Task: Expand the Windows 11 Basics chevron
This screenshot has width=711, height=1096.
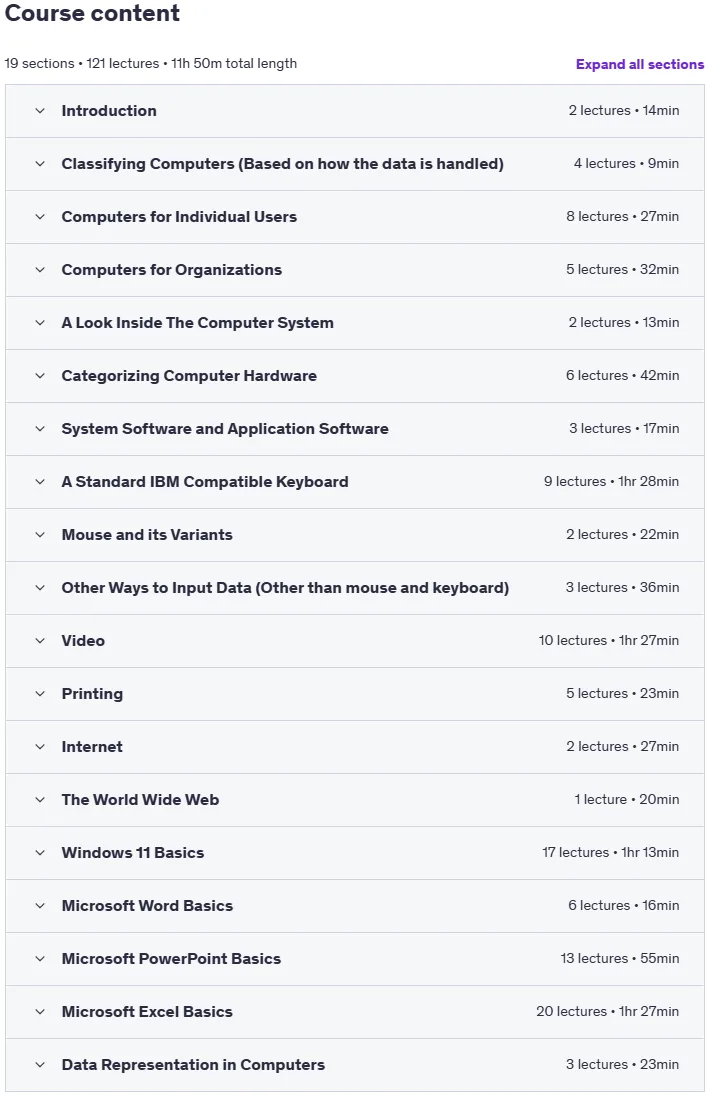Action: [x=40, y=853]
